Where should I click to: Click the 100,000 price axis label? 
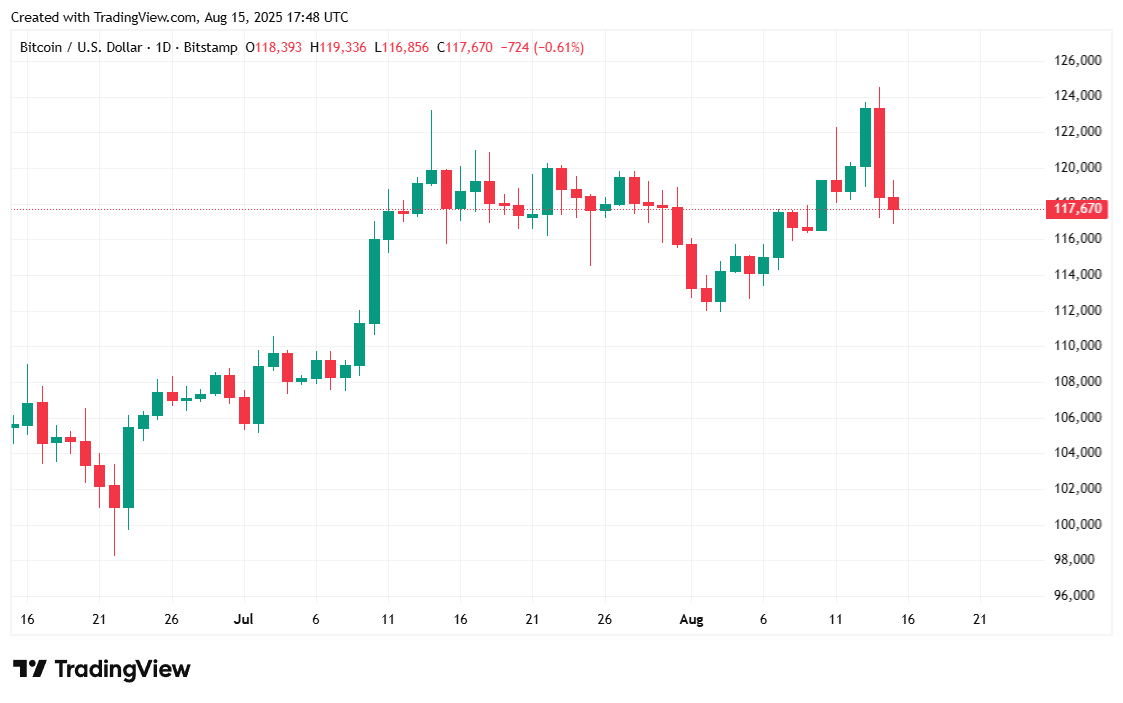1078,524
